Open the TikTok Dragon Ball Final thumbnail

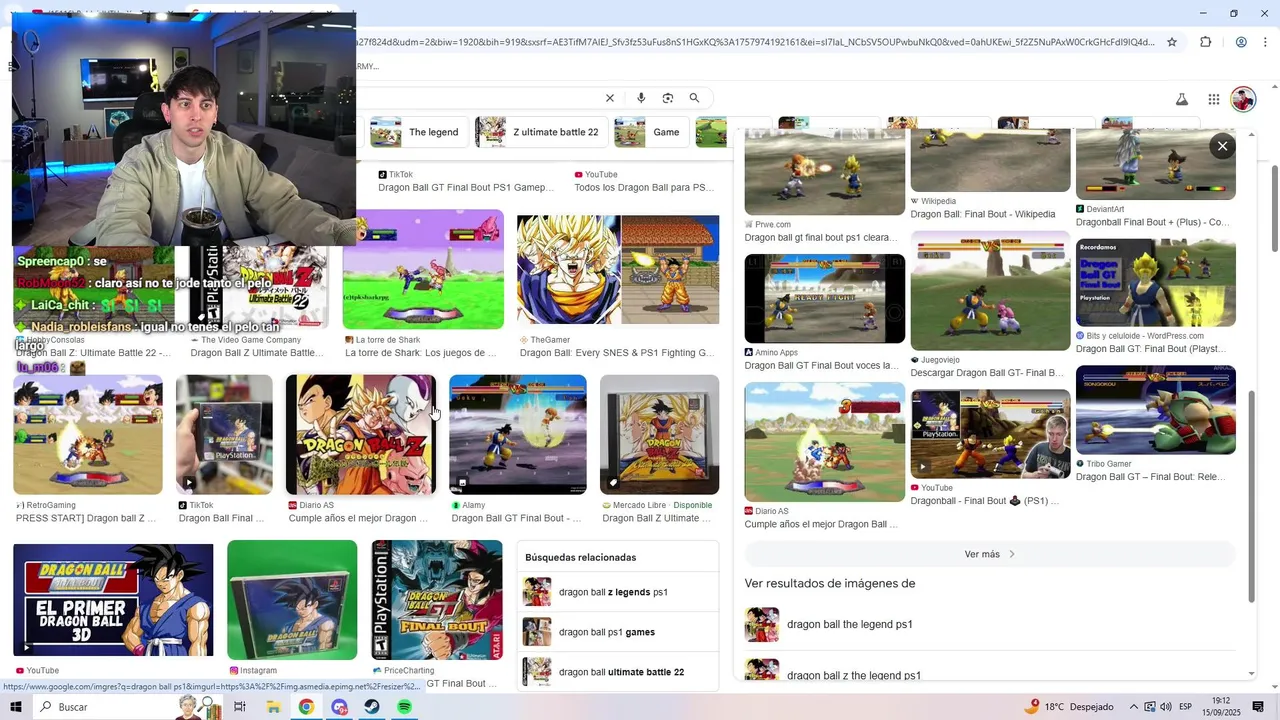[x=224, y=435]
